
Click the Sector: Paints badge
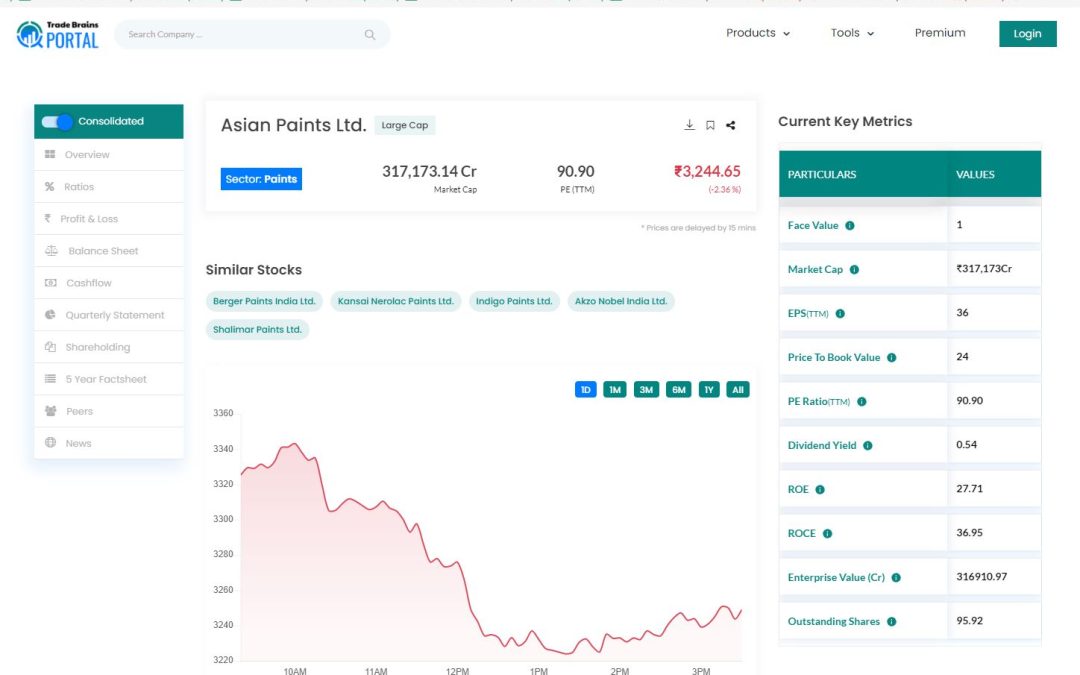pyautogui.click(x=261, y=179)
